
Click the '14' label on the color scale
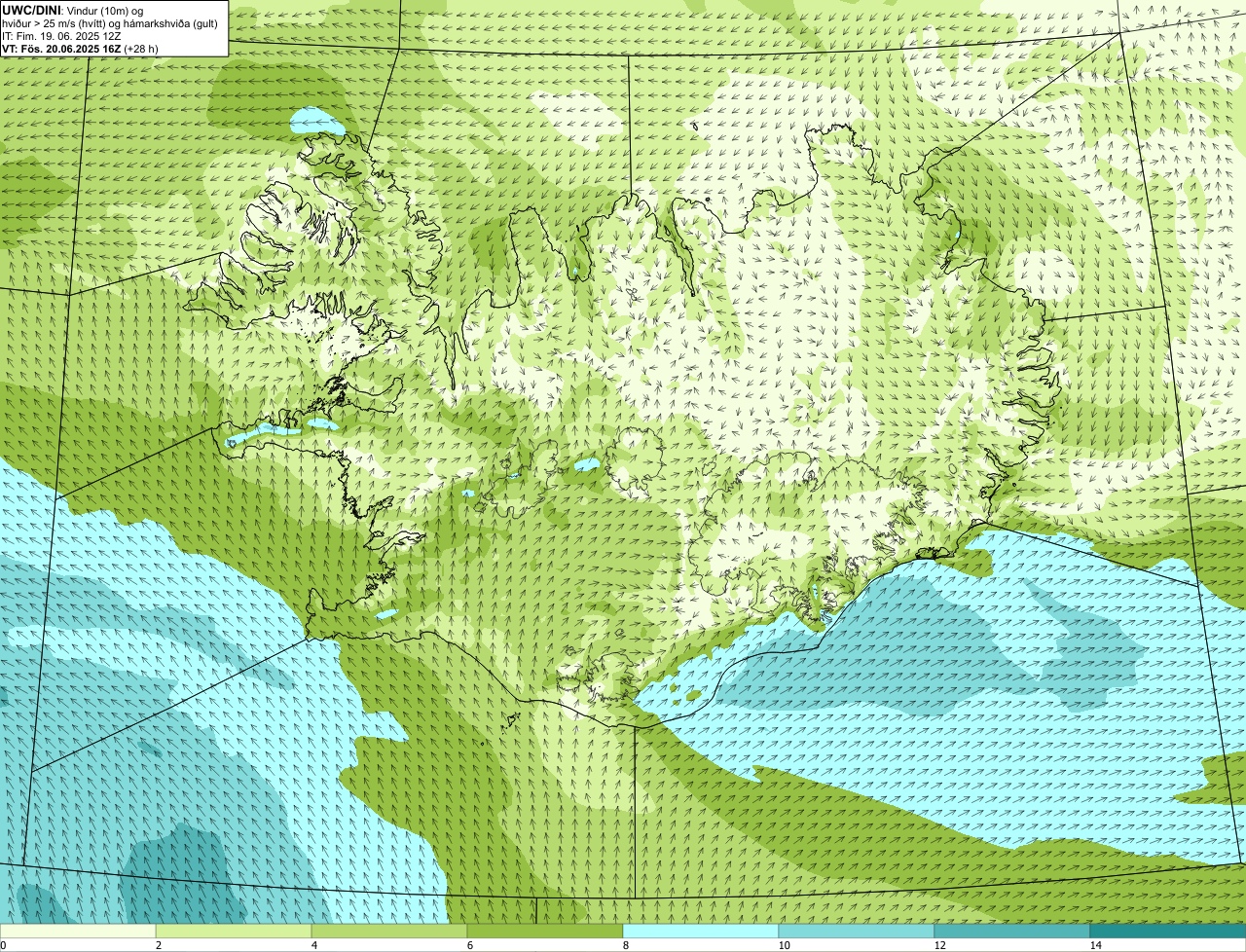(1095, 945)
